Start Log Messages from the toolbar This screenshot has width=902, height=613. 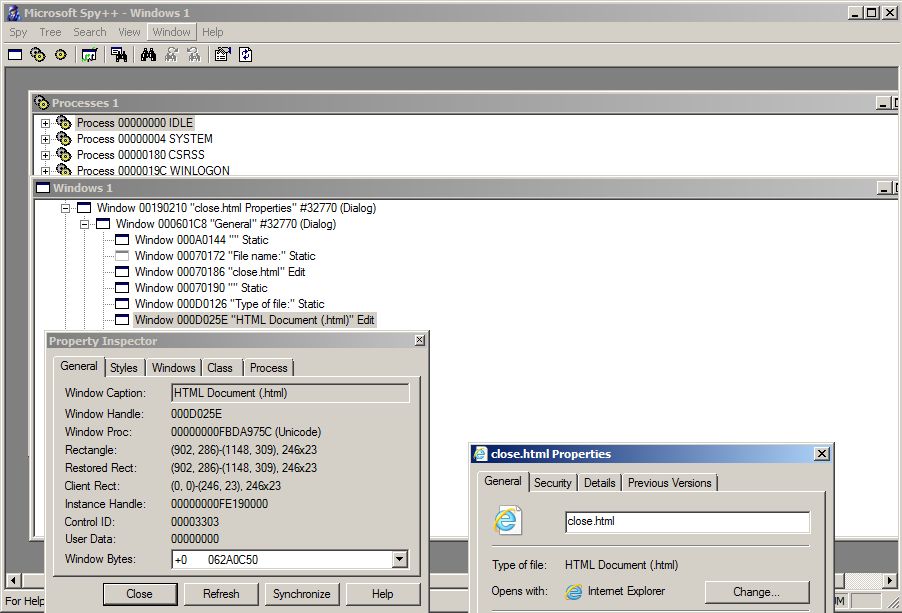tap(89, 55)
